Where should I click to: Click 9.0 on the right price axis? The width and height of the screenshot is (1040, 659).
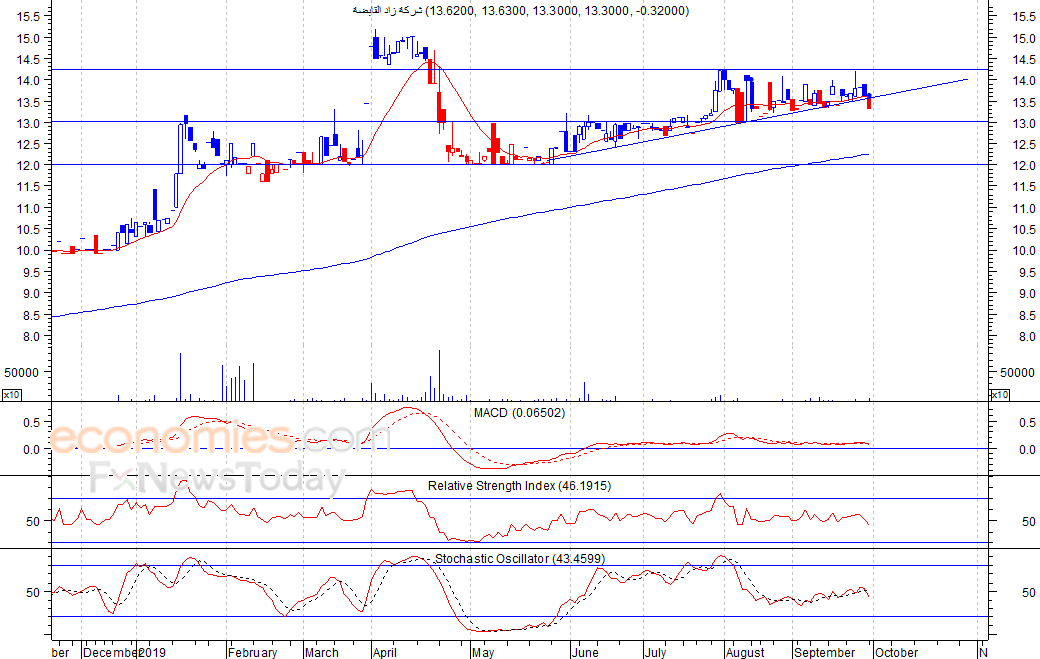click(x=1027, y=293)
